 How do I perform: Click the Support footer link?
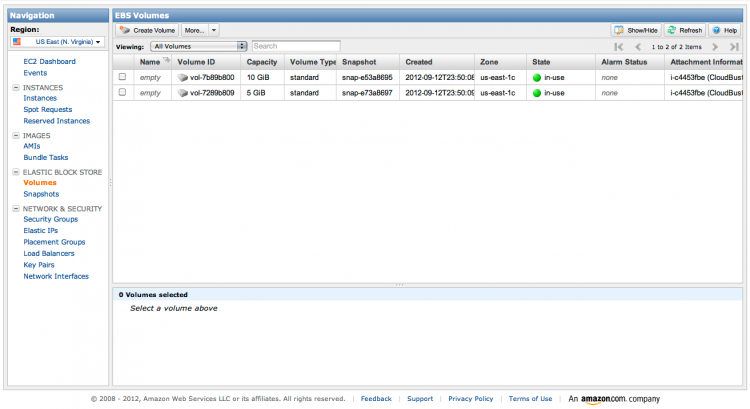pyautogui.click(x=420, y=398)
